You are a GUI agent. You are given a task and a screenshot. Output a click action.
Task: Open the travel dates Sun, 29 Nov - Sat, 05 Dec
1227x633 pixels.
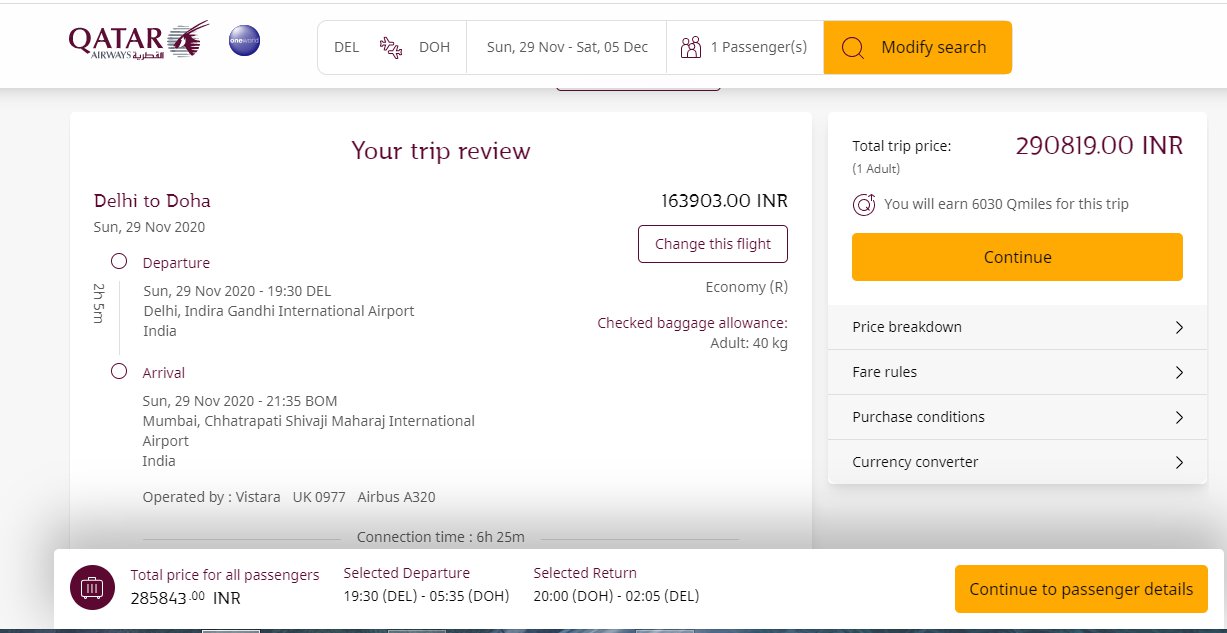point(567,47)
